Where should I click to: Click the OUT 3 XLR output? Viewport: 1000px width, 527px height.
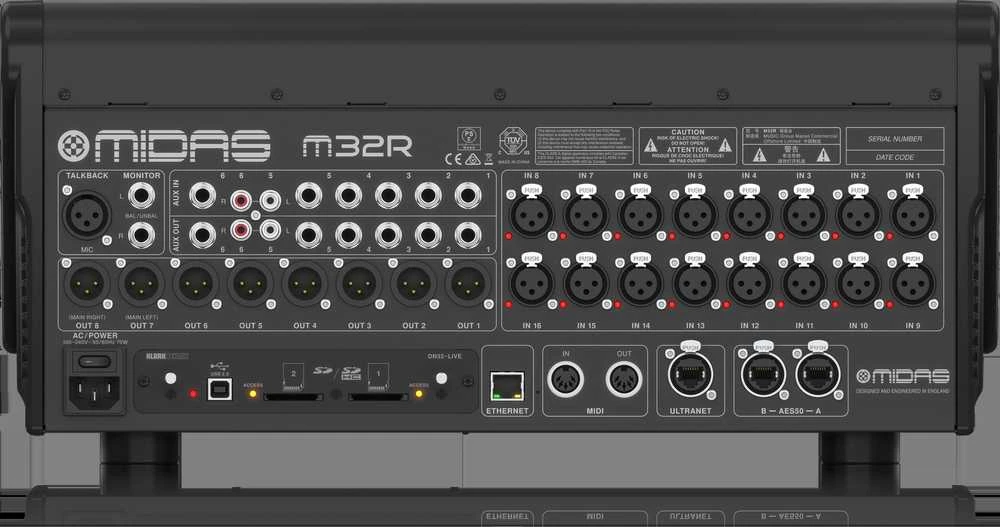(360, 284)
